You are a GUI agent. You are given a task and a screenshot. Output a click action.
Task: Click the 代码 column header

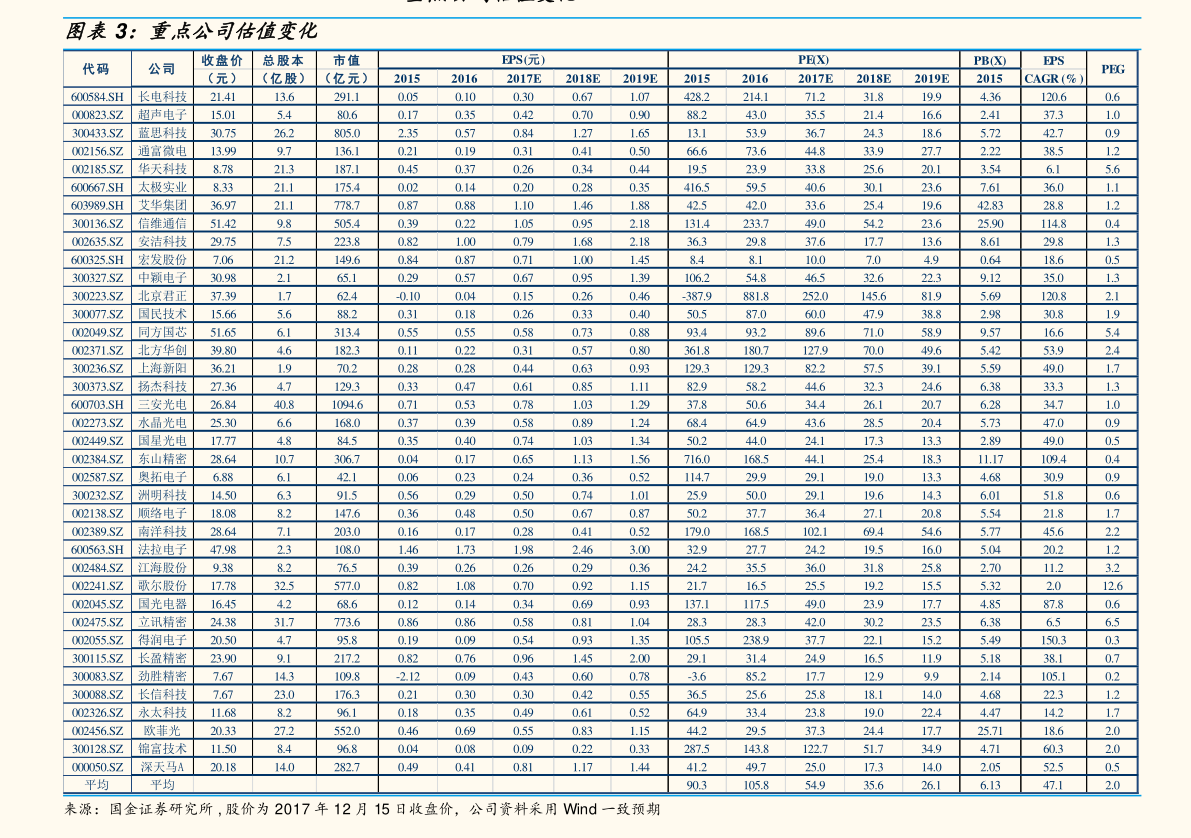96,69
